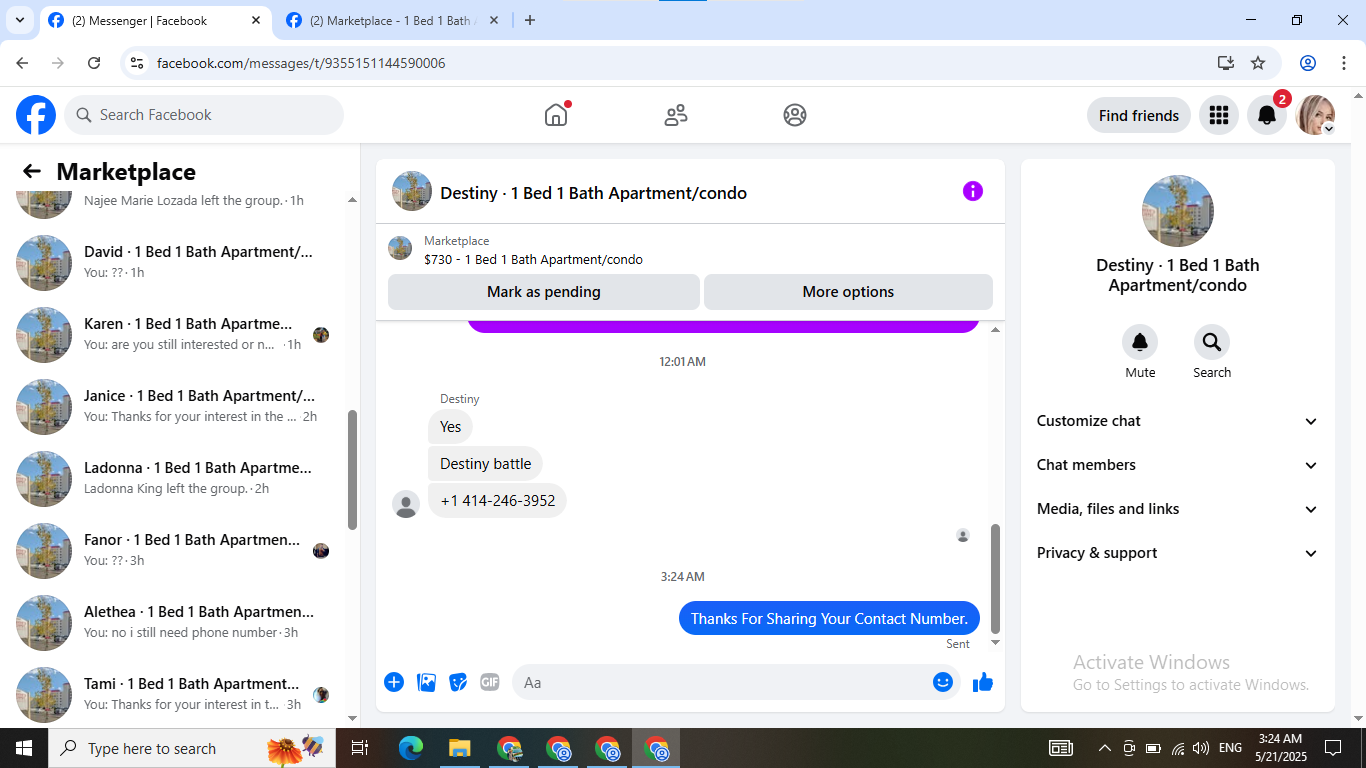Click the browser address bar URL
This screenshot has height=768, width=1366.
[301, 63]
